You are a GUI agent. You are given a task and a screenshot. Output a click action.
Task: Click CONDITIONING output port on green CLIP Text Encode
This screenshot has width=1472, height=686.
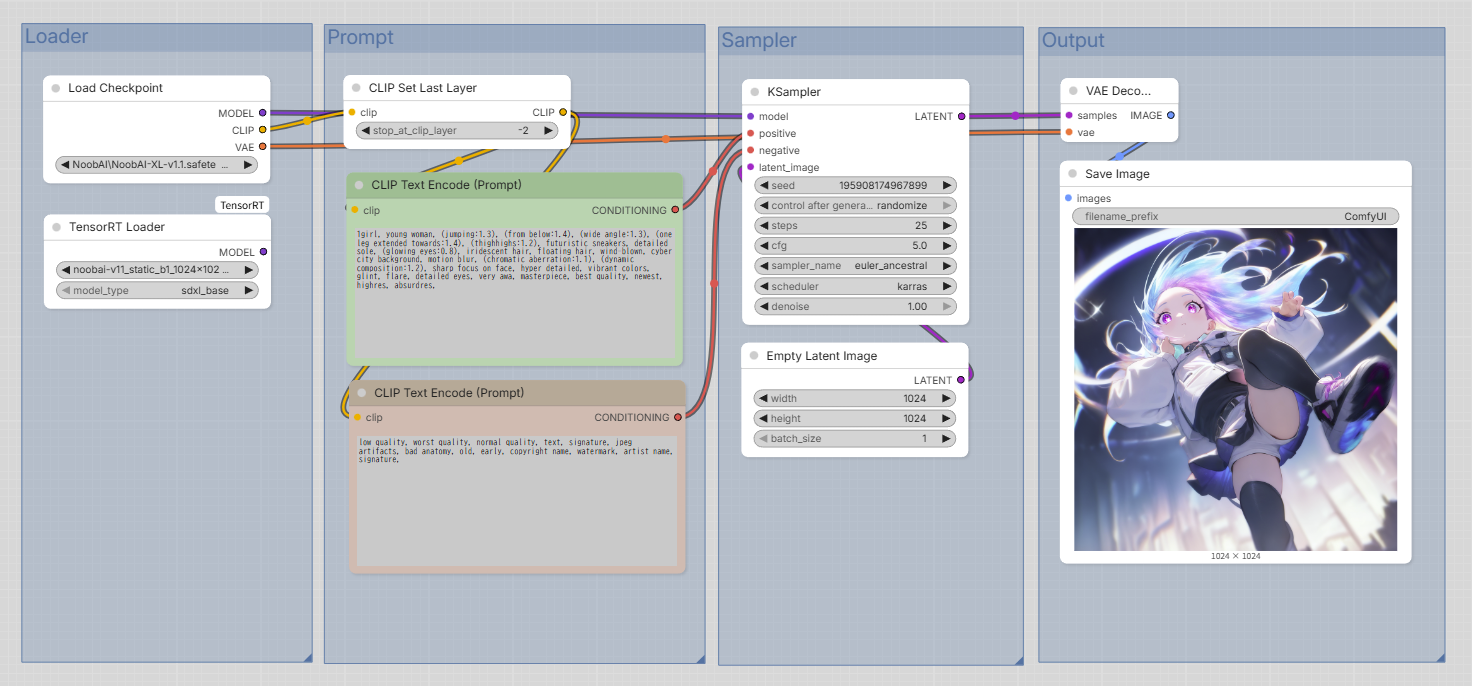tap(675, 210)
